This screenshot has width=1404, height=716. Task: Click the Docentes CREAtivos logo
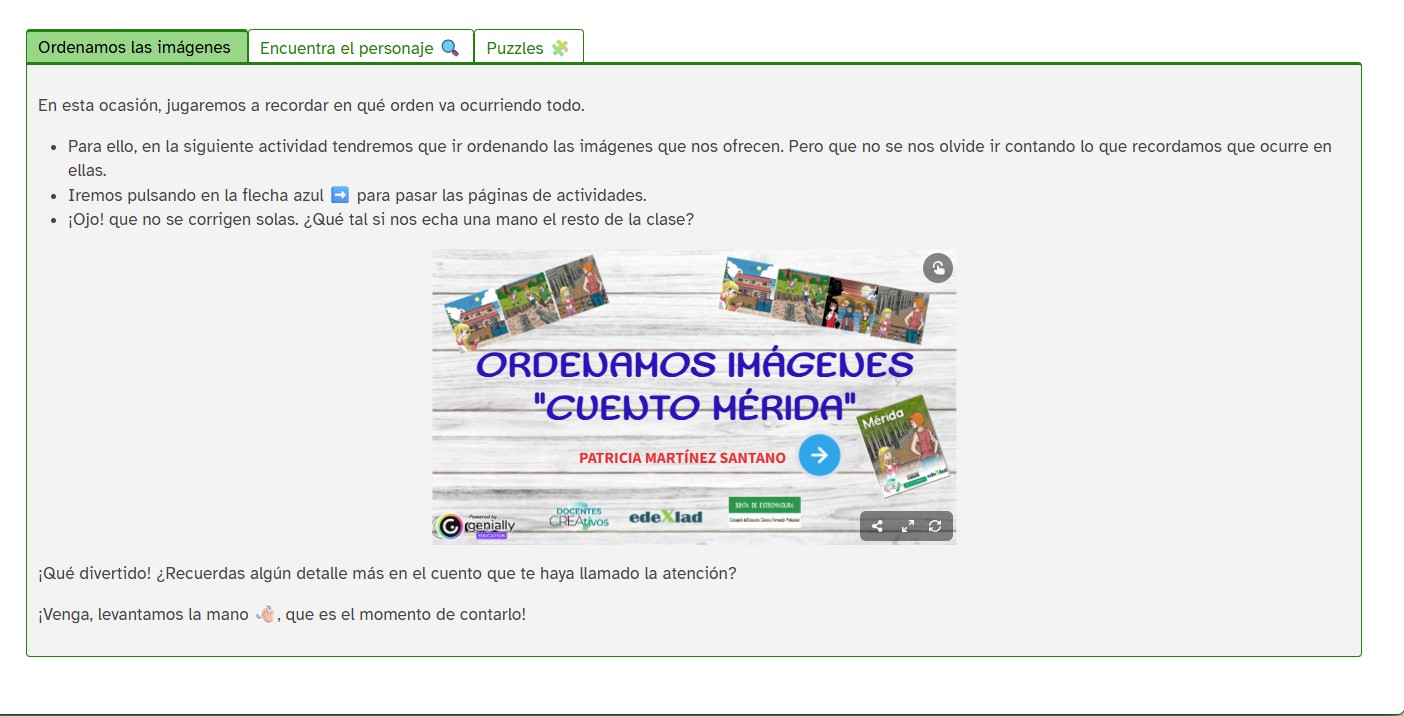pyautogui.click(x=578, y=517)
